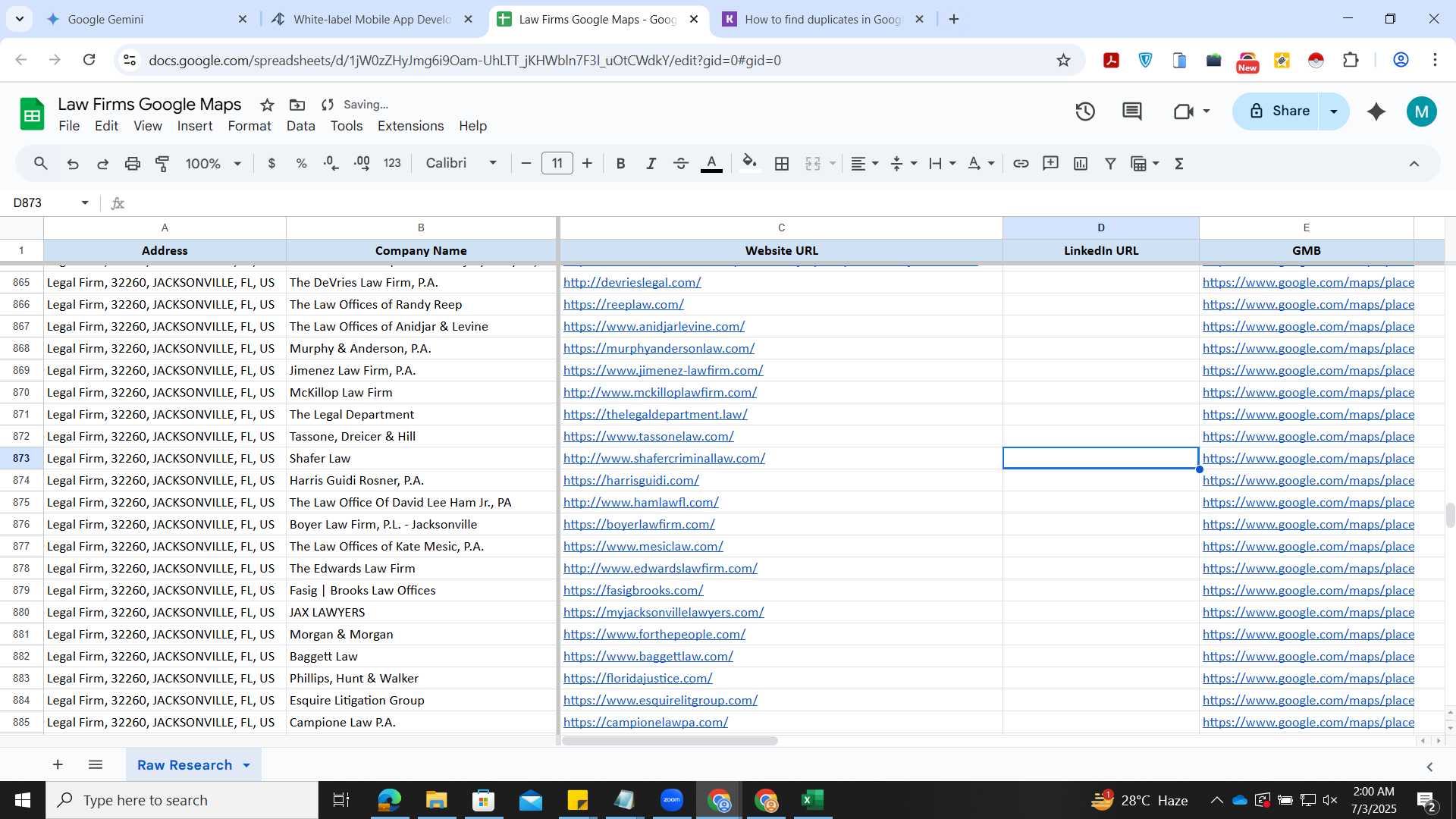Open the Extensions menu

coord(410,126)
